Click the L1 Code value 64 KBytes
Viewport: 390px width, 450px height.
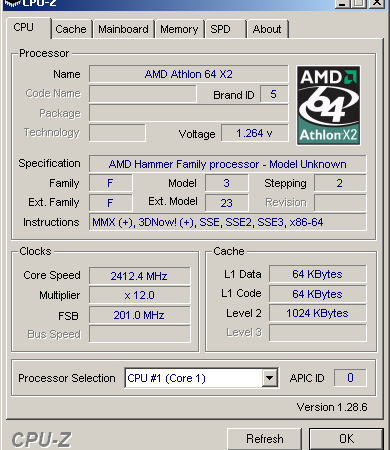tap(318, 294)
